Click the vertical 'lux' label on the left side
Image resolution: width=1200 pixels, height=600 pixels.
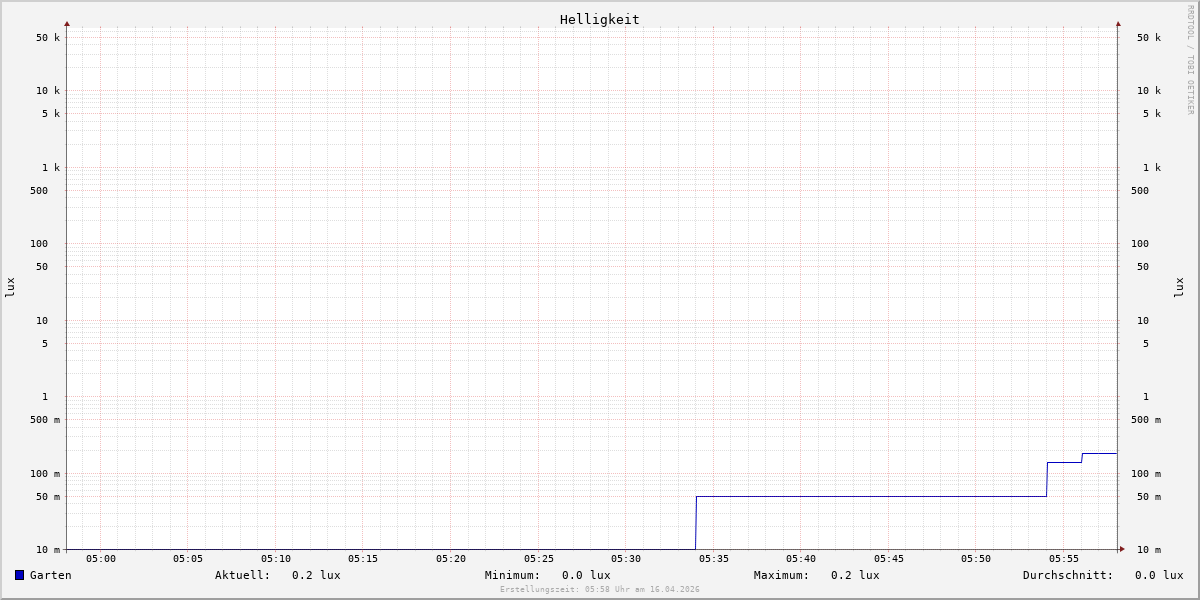tap(10, 288)
